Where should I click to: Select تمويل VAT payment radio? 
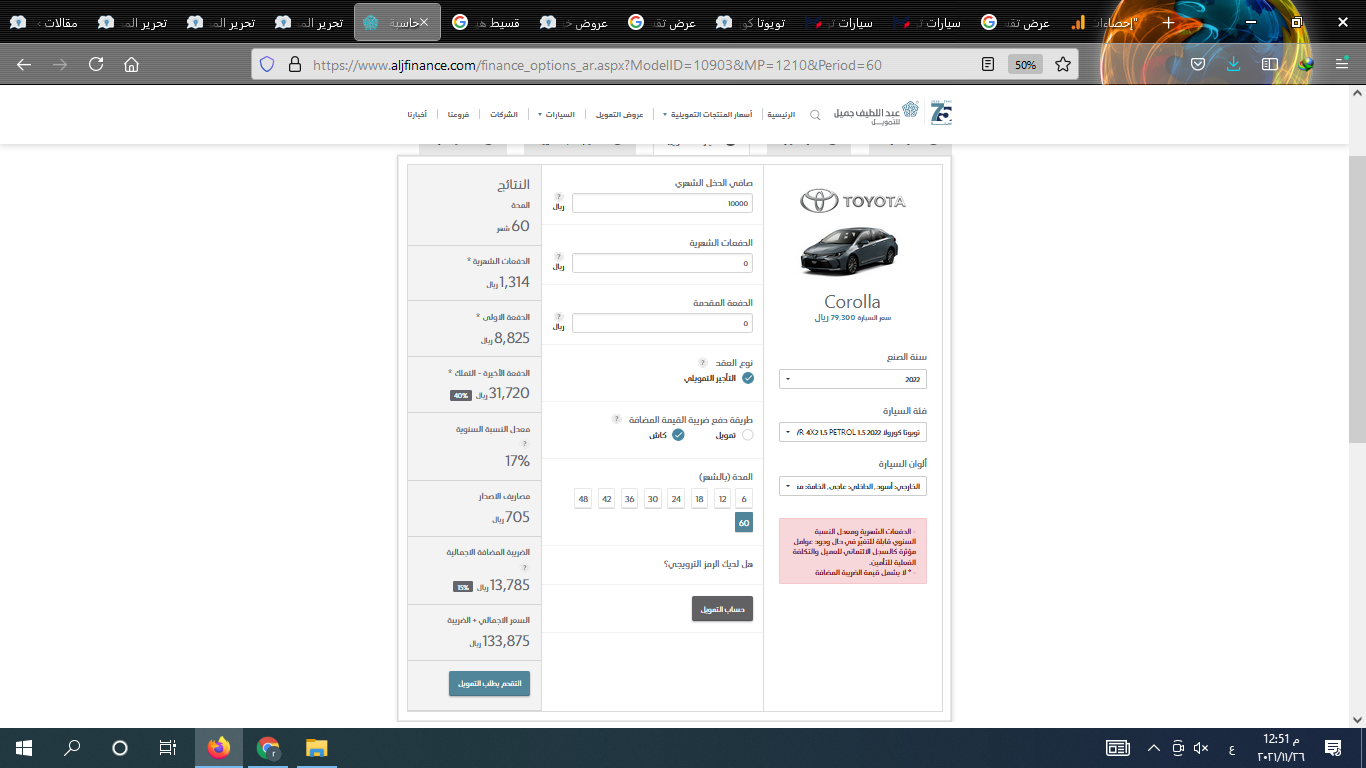pos(748,435)
